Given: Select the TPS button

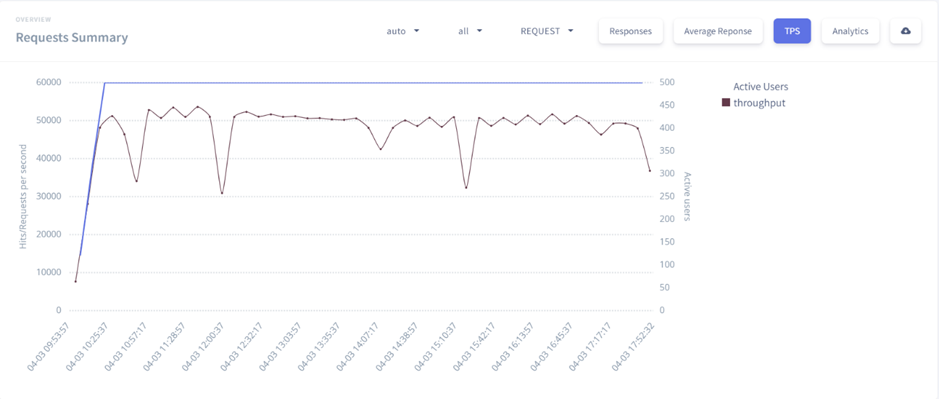Looking at the screenshot, I should coord(792,31).
